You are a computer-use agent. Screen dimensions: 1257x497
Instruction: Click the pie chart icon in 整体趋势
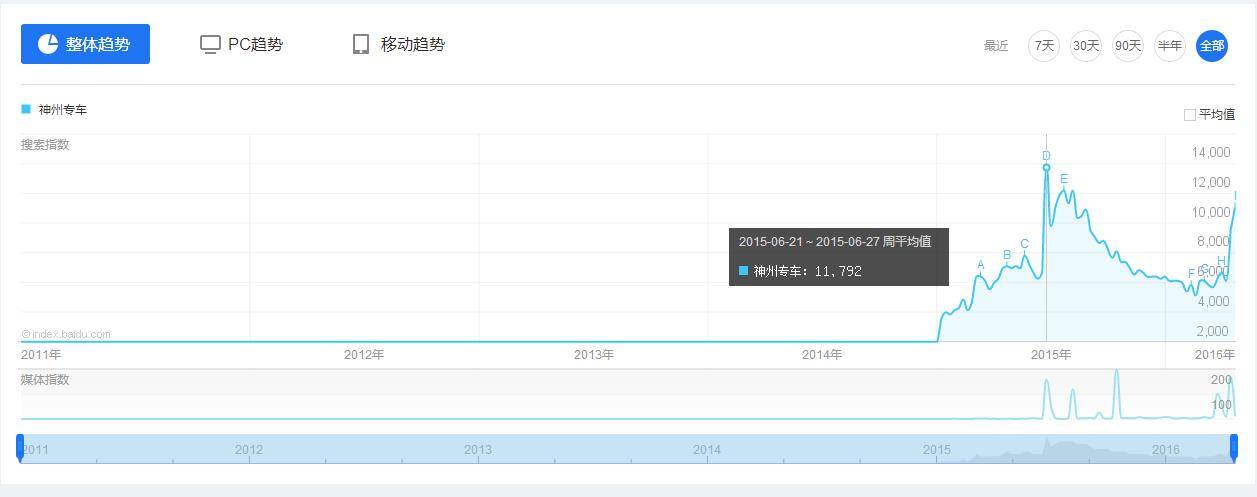pos(48,44)
